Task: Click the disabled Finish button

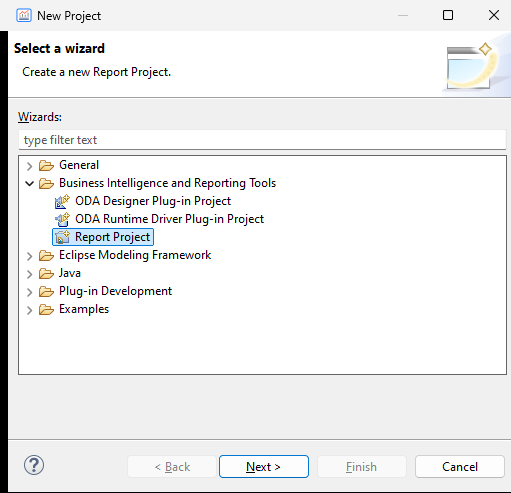Action: click(x=362, y=466)
